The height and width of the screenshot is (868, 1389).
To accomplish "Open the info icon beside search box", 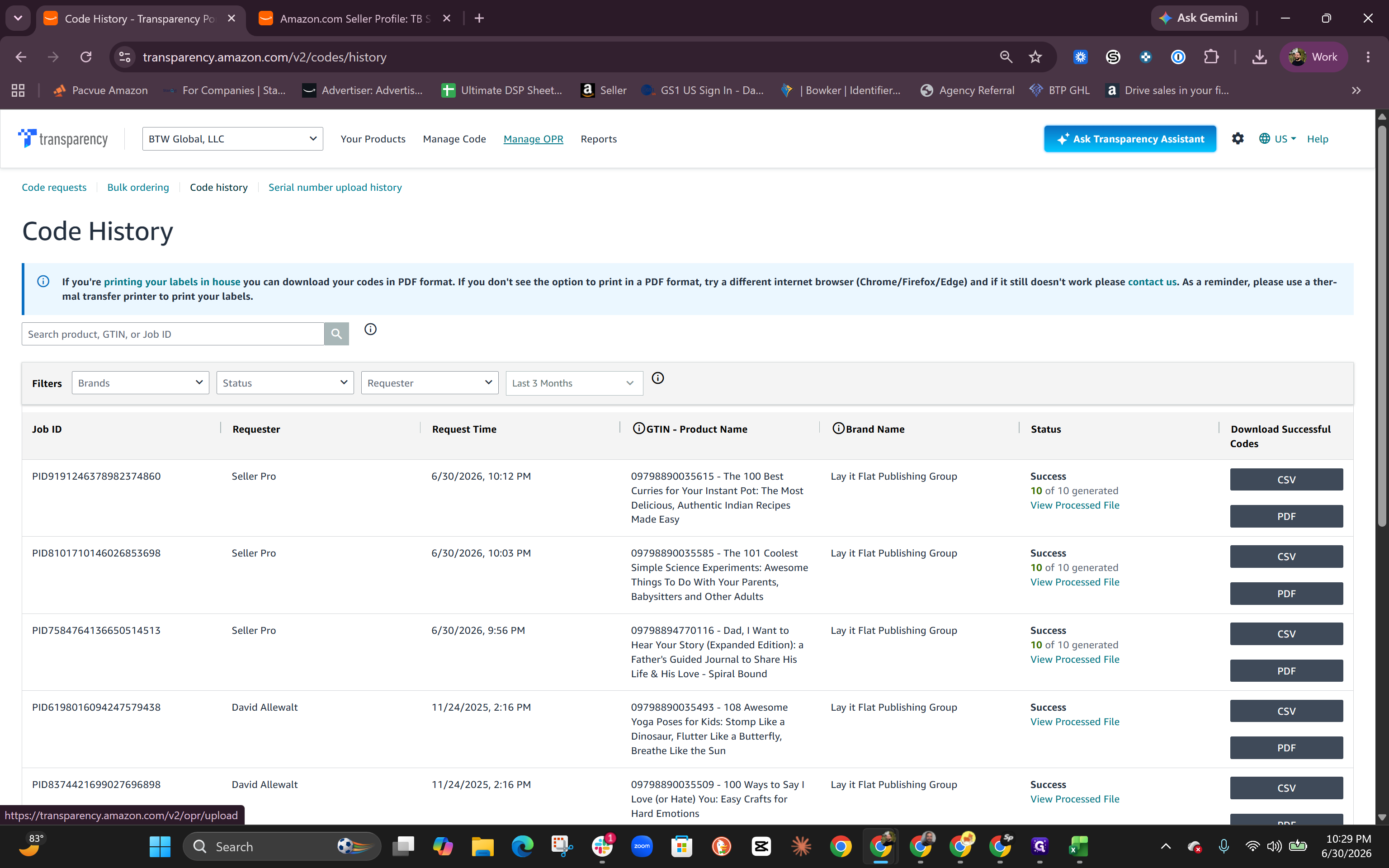I will pos(371,329).
